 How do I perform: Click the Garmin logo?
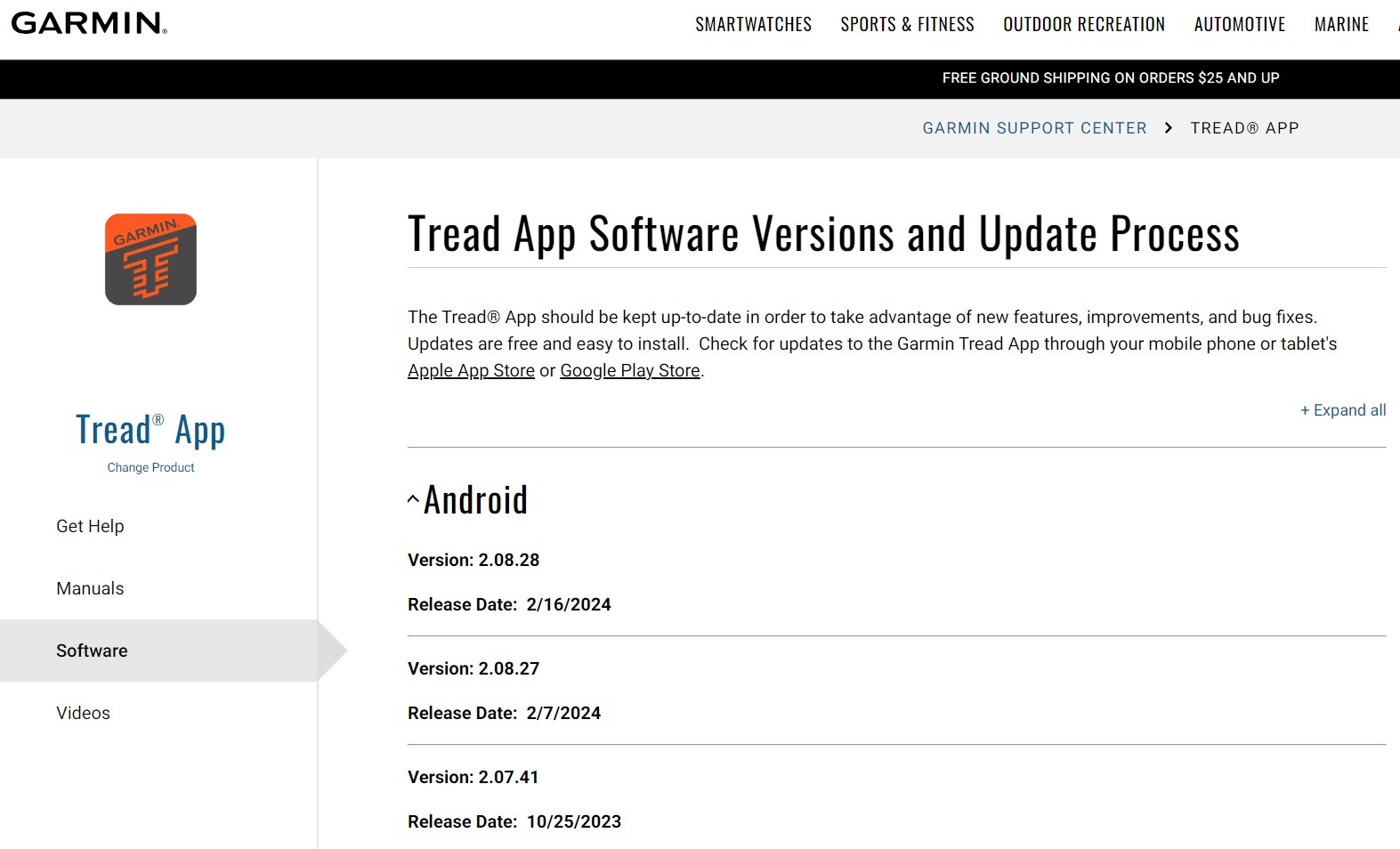tap(89, 23)
